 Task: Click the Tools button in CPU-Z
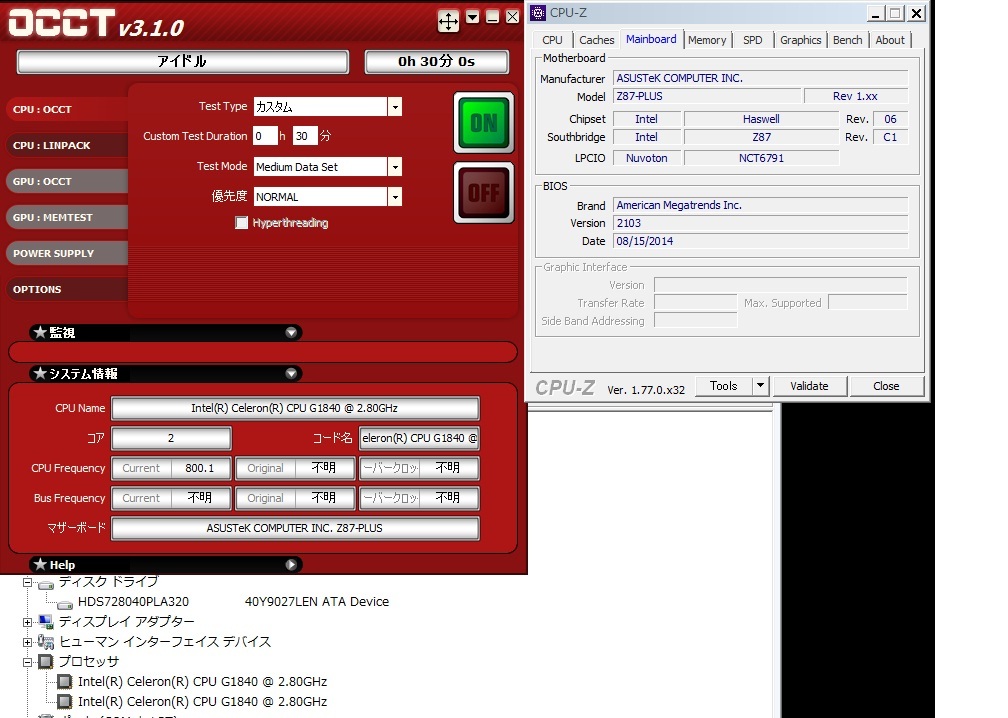[724, 386]
